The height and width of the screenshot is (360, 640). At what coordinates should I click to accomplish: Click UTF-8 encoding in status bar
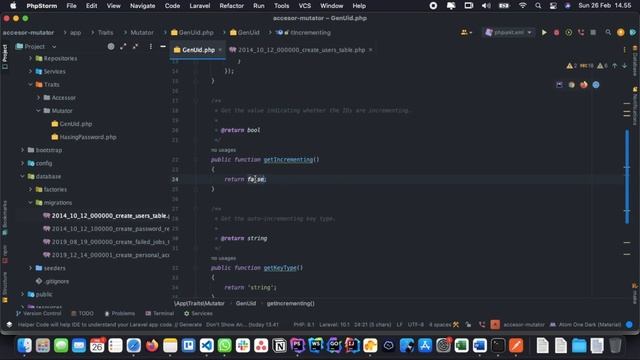(x=416, y=324)
